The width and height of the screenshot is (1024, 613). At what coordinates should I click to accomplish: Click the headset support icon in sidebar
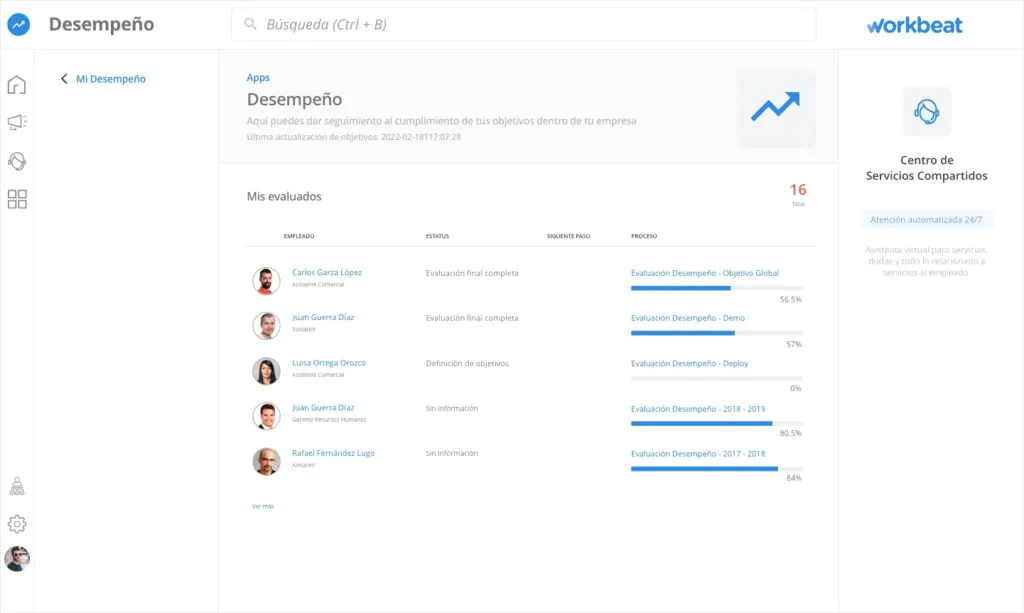pos(17,161)
